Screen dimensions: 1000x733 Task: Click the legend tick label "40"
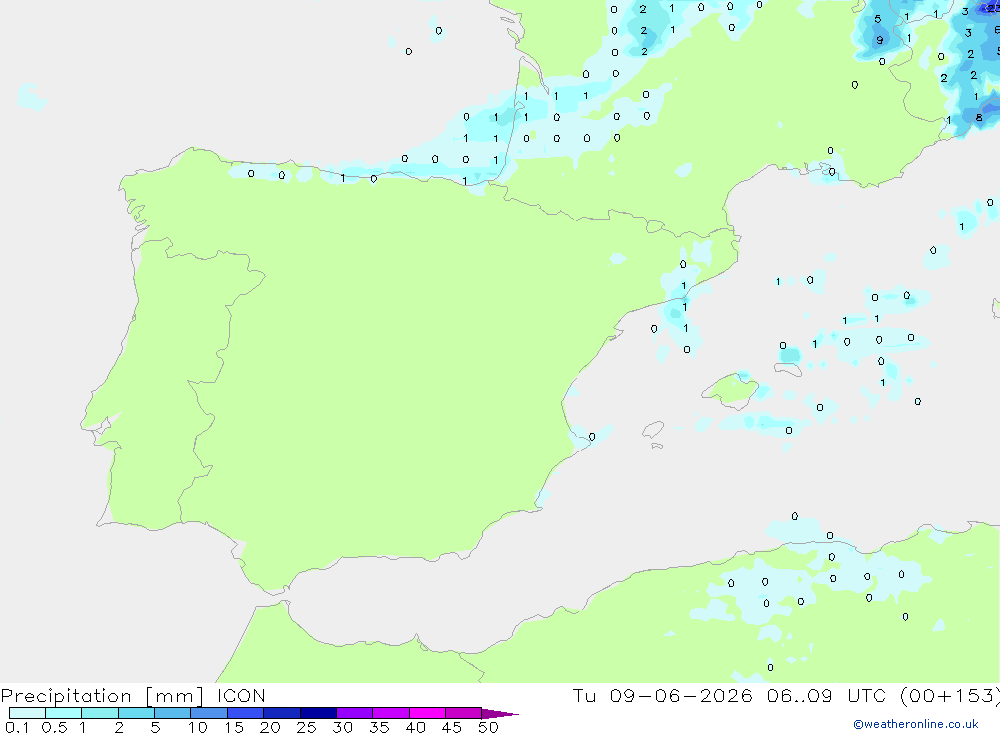pyautogui.click(x=415, y=727)
